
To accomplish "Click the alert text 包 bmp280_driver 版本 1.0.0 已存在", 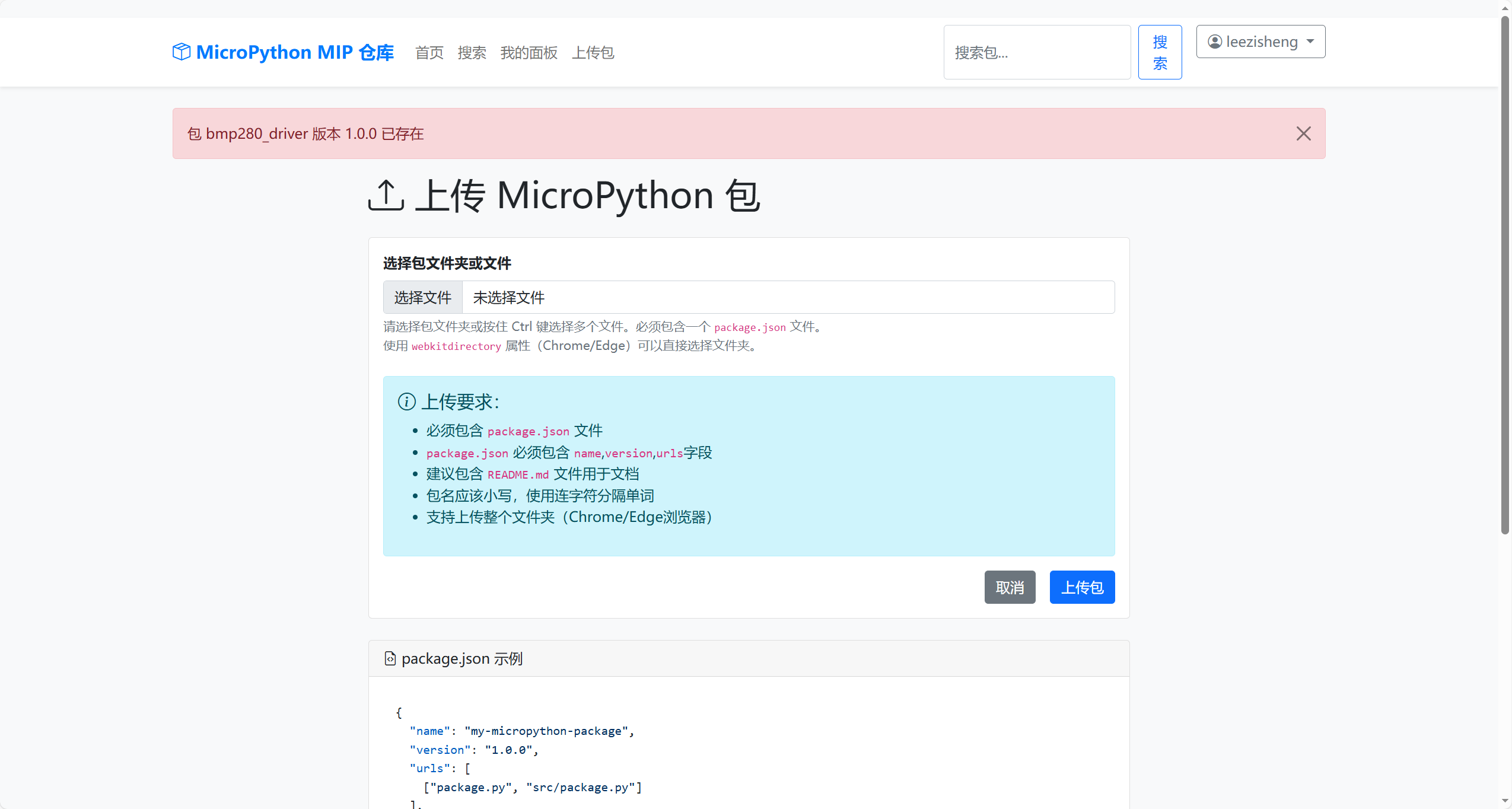I will tap(305, 133).
